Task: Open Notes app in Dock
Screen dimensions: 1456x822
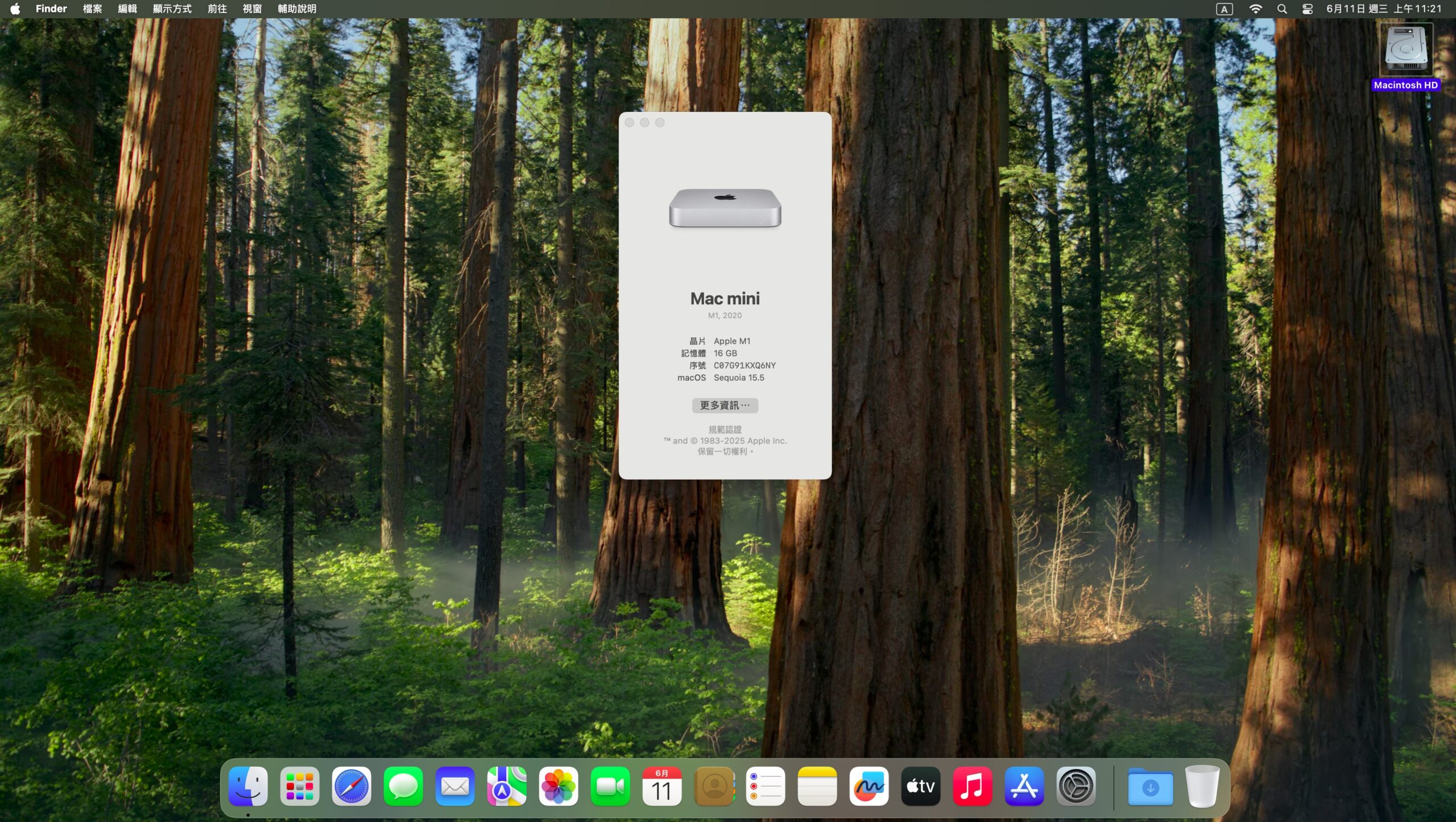Action: [817, 786]
